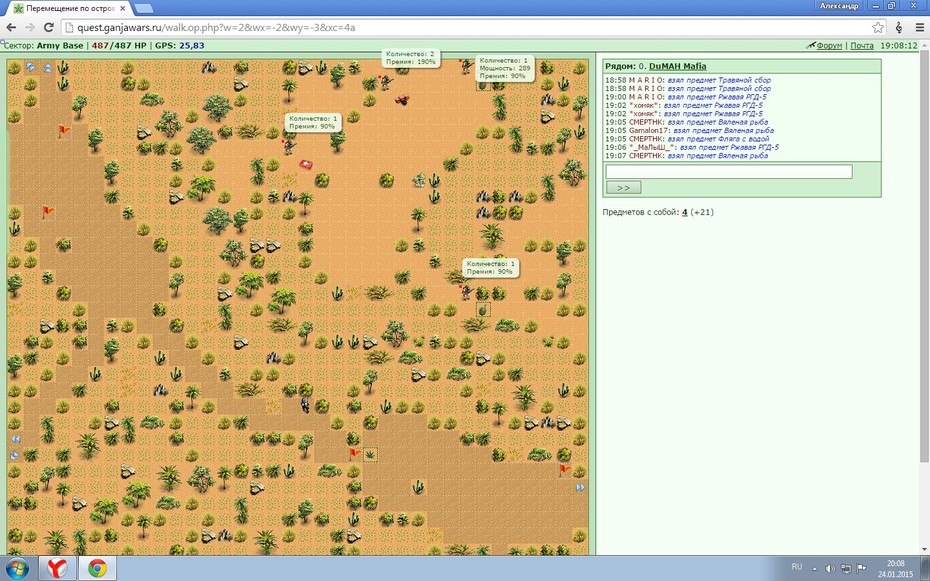Open the Action Center flag icon
Image resolution: width=930 pixels, height=581 pixels.
point(862,569)
